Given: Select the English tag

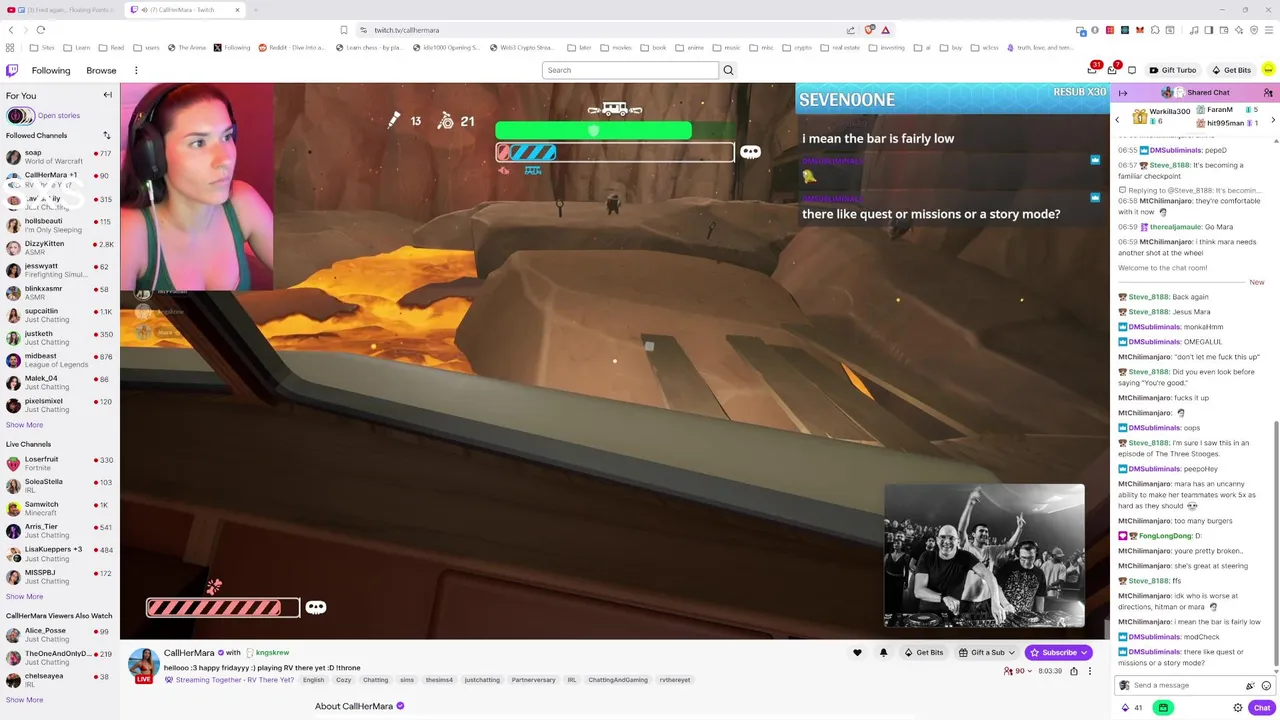Looking at the screenshot, I should (314, 680).
